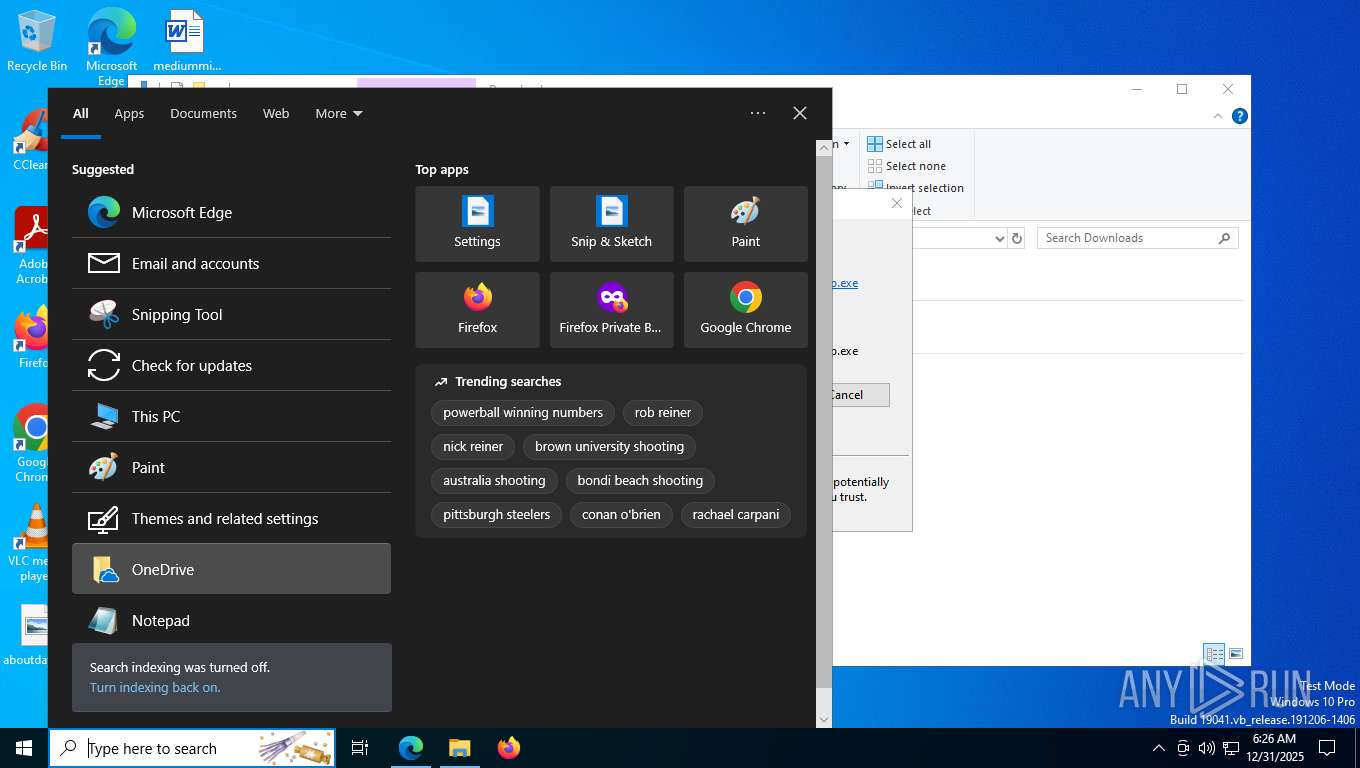Select Check for updates suggestion

pyautogui.click(x=231, y=365)
